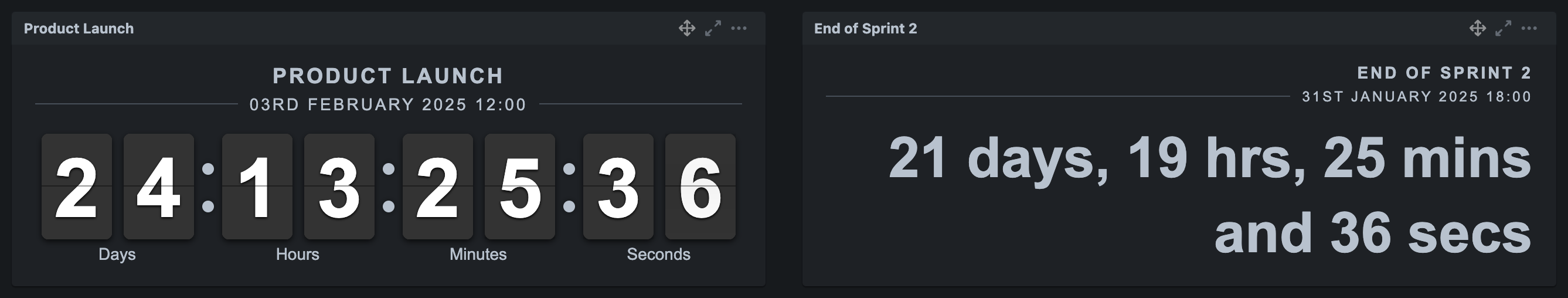The image size is (1568, 298).
Task: Select the PRODUCT LAUNCH countdown heading
Action: (x=387, y=76)
